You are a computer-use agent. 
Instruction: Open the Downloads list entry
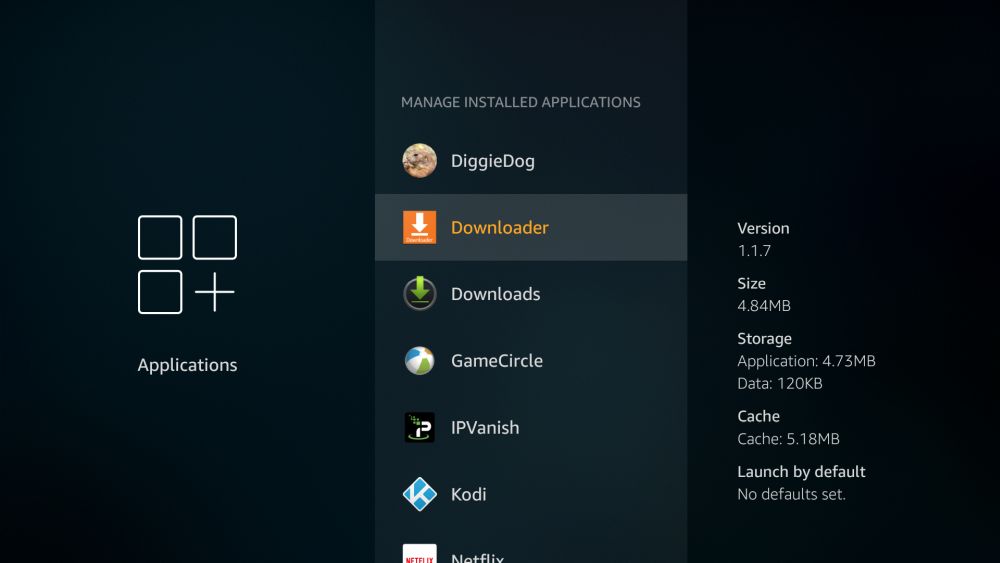[x=531, y=294]
